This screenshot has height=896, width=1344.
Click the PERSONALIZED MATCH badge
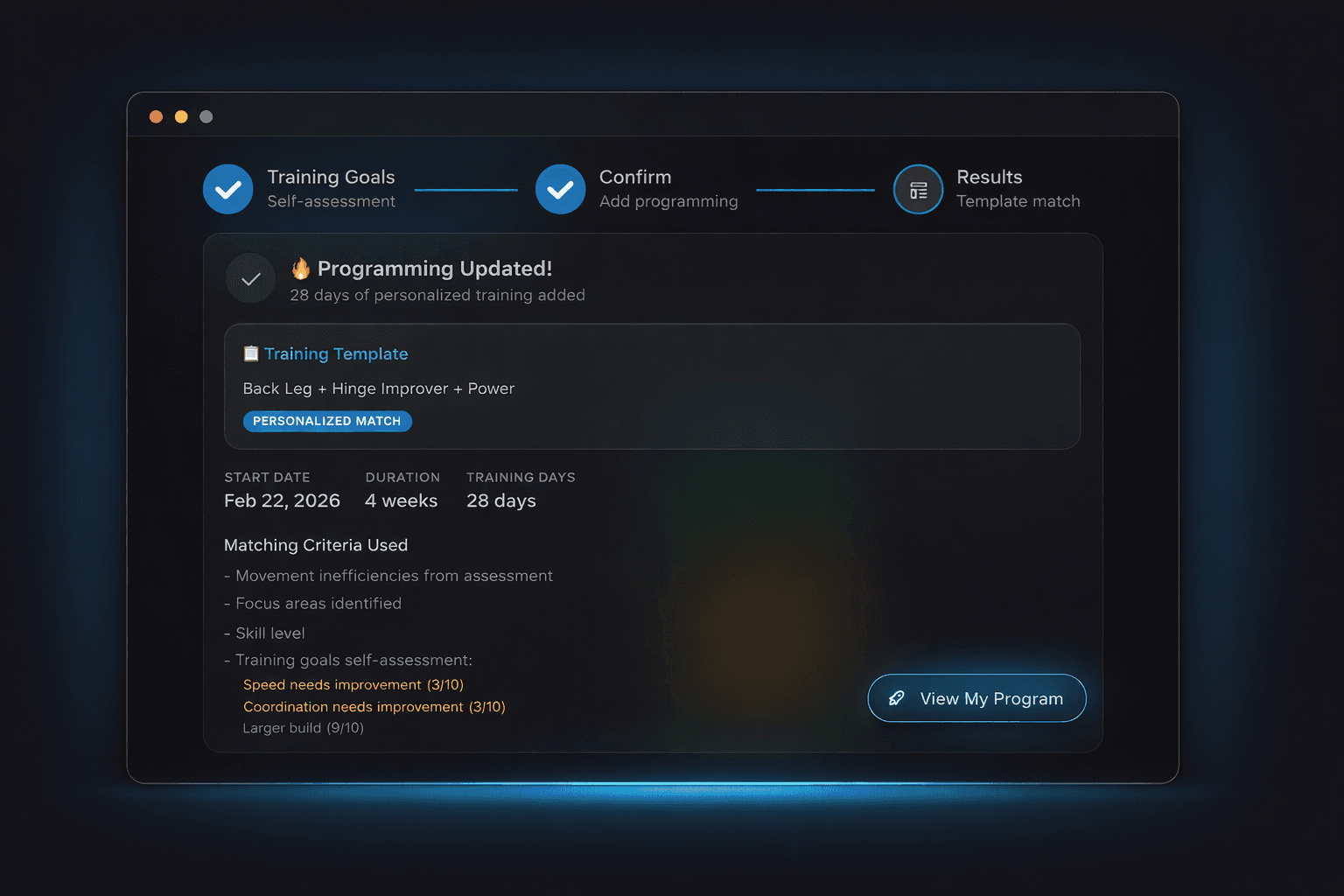326,421
